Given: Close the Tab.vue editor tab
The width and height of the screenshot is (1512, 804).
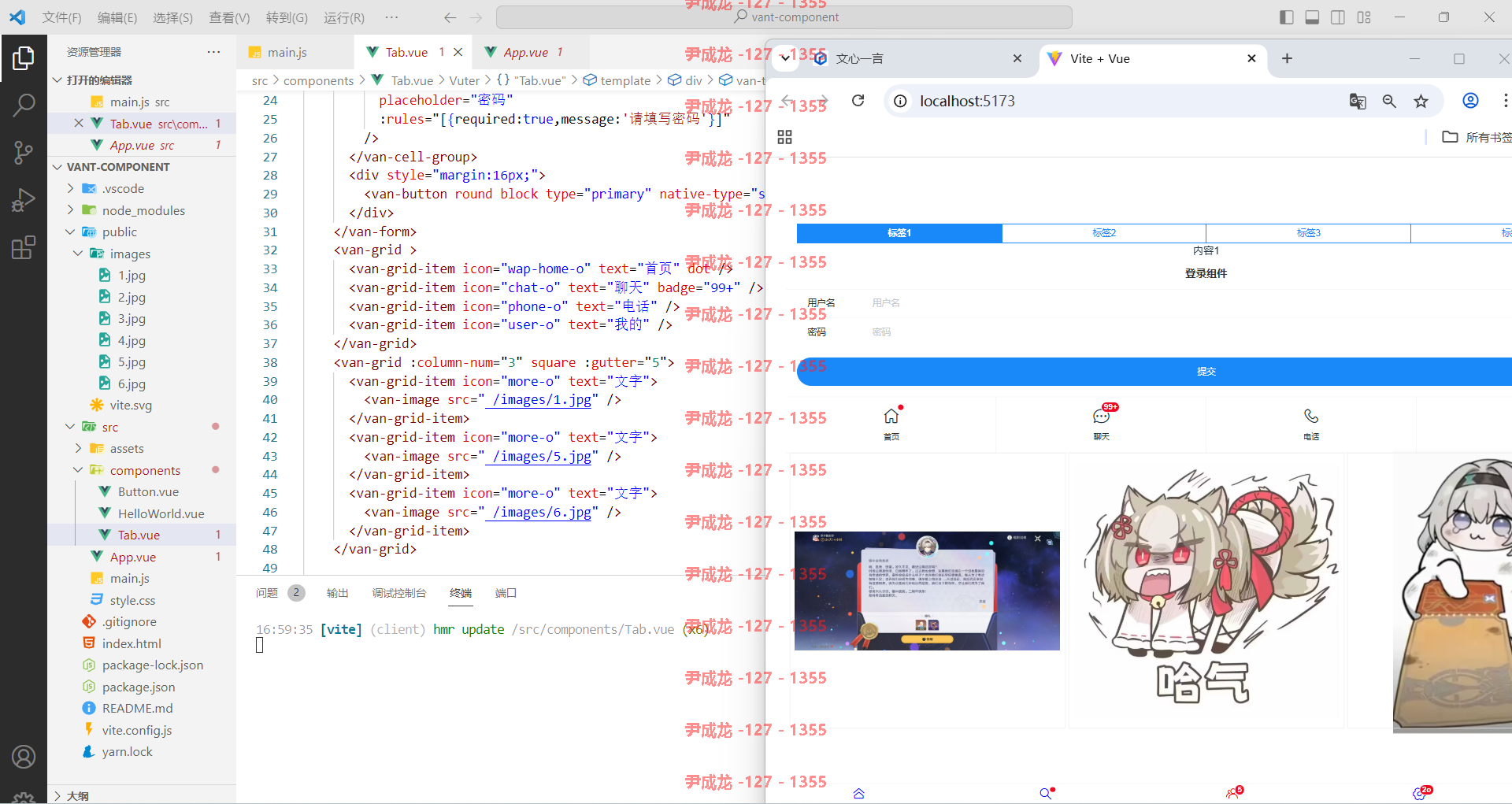Looking at the screenshot, I should (x=458, y=52).
